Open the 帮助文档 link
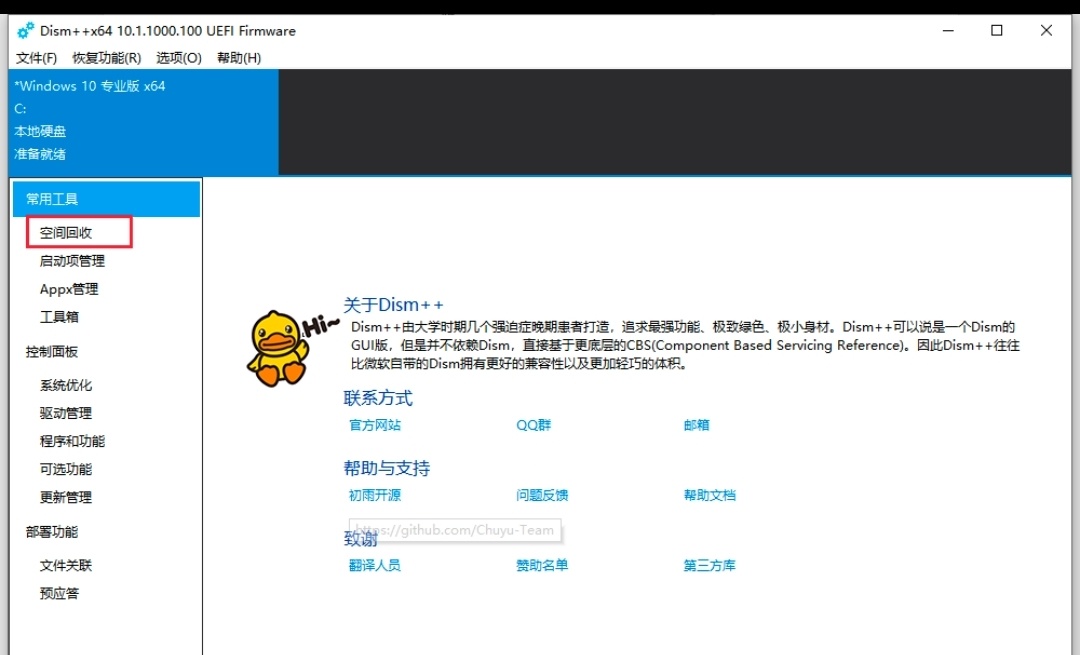1080x655 pixels. pos(709,495)
